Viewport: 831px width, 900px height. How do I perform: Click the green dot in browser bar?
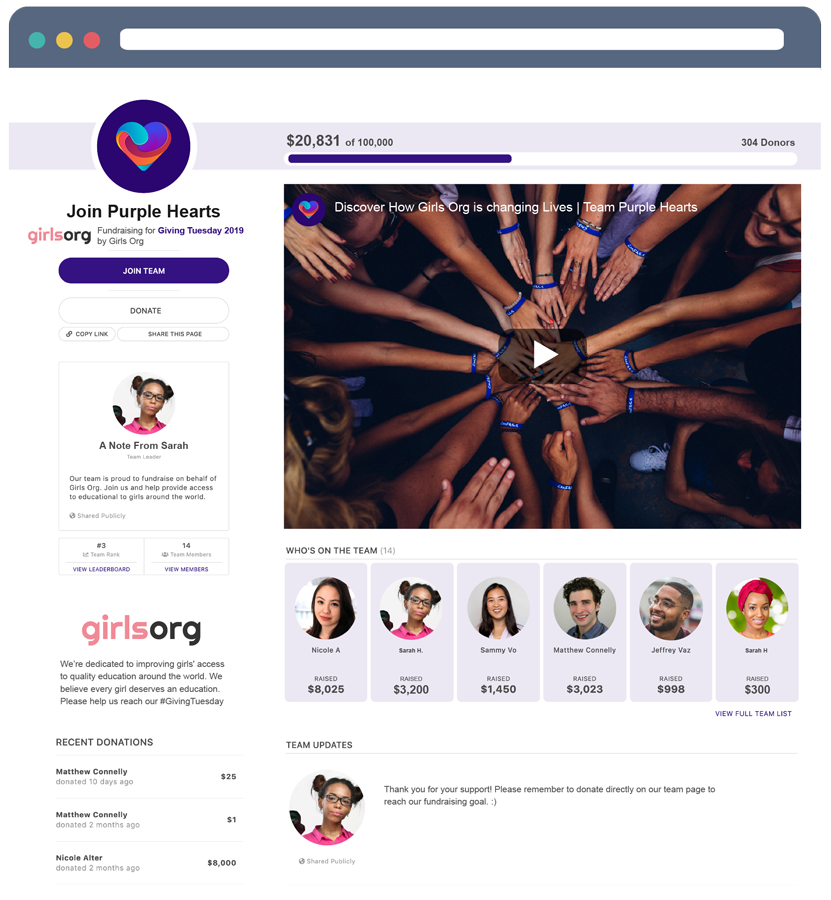click(37, 40)
